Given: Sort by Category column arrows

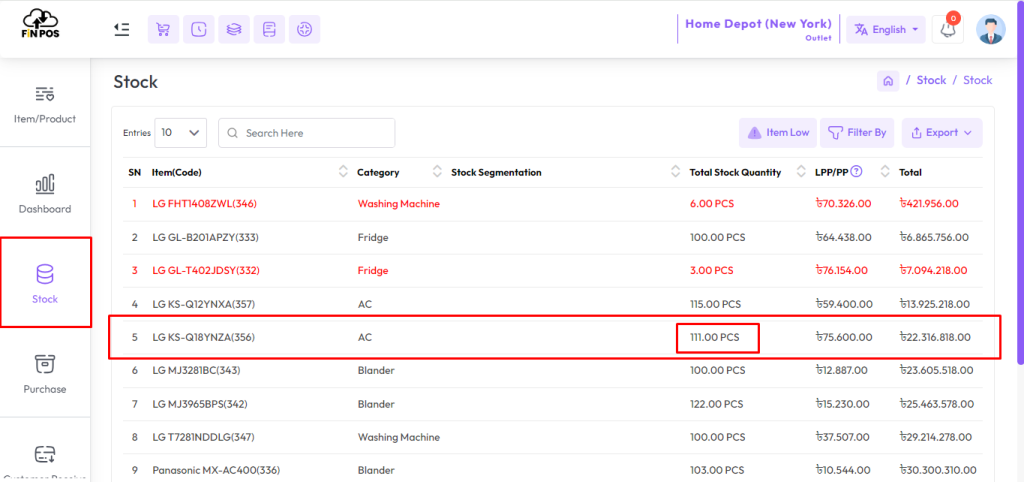Looking at the screenshot, I should pyautogui.click(x=438, y=172).
